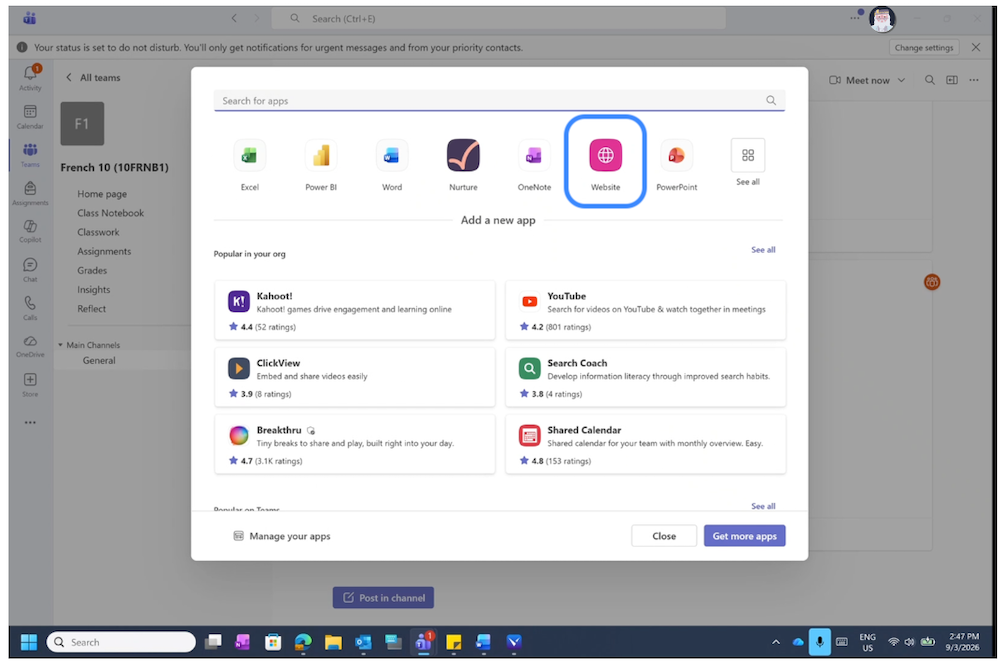The height and width of the screenshot is (667, 1000).
Task: Open the Shared Calendar app card
Action: coord(645,444)
